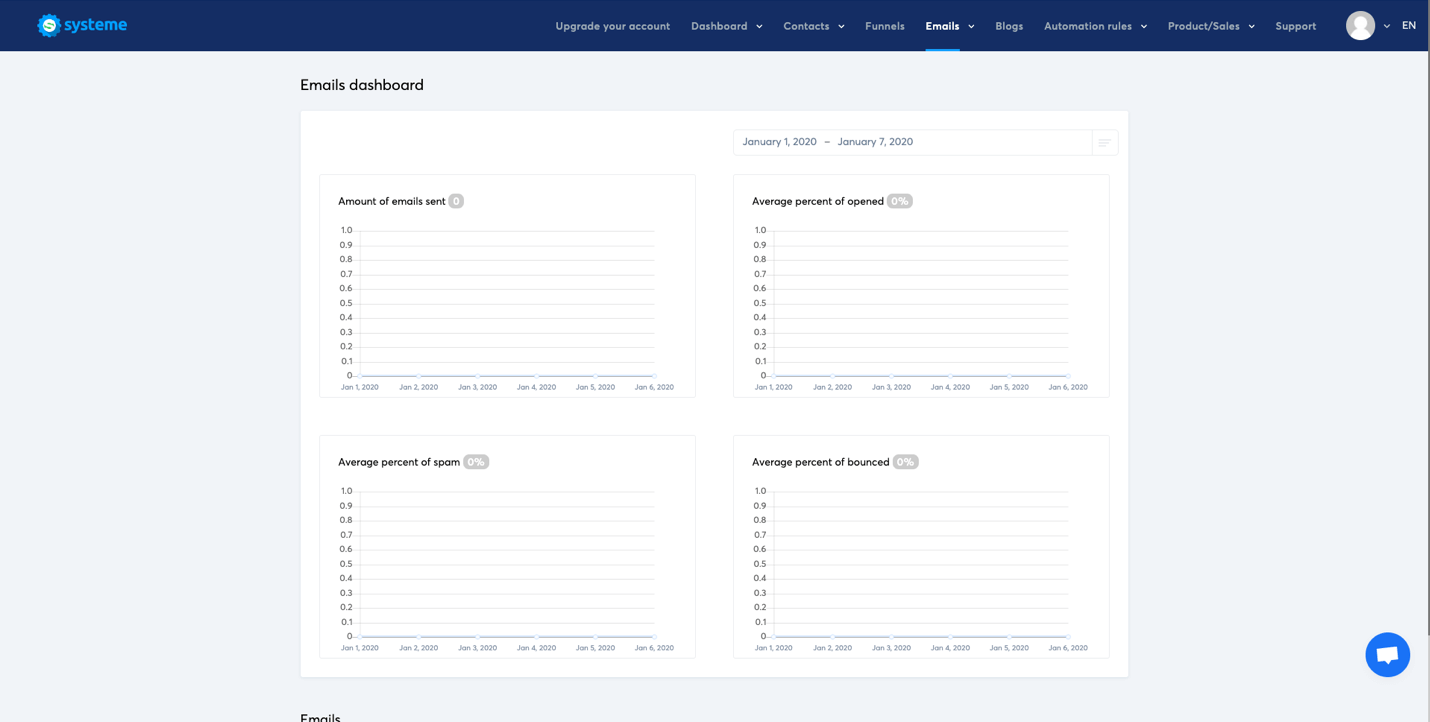Open the chat support bubble
The width and height of the screenshot is (1430, 722).
pyautogui.click(x=1387, y=654)
